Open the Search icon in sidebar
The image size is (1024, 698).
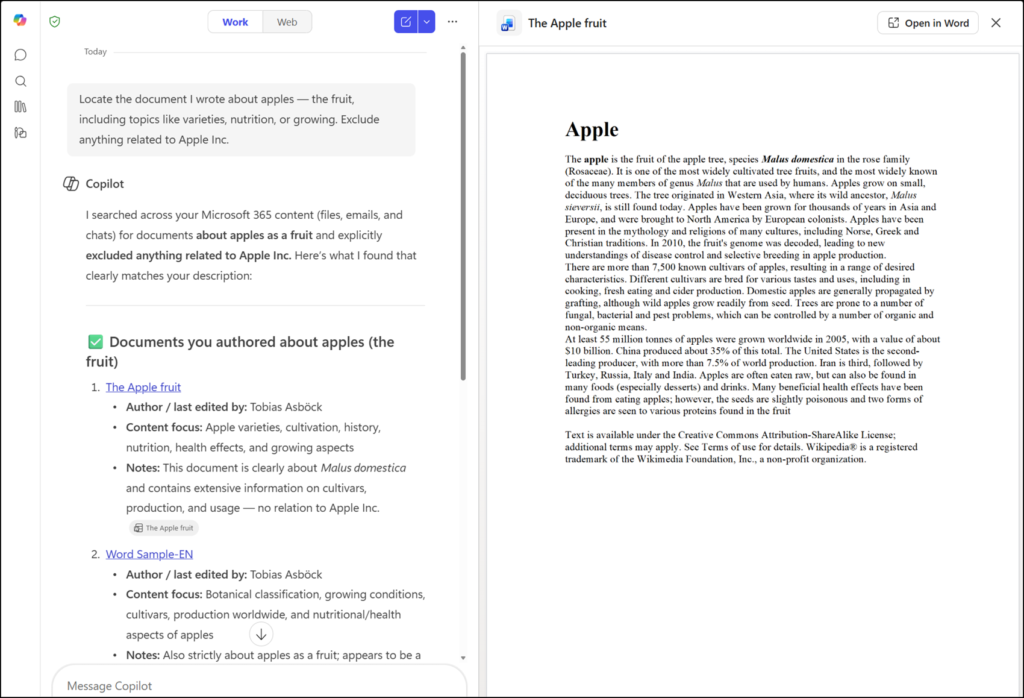click(x=20, y=81)
